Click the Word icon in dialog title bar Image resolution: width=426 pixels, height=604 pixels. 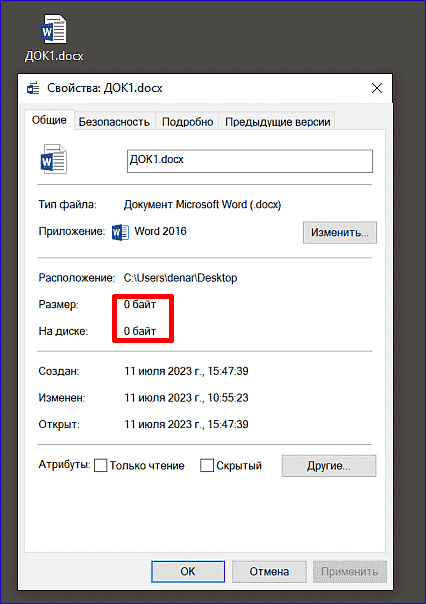coord(33,88)
